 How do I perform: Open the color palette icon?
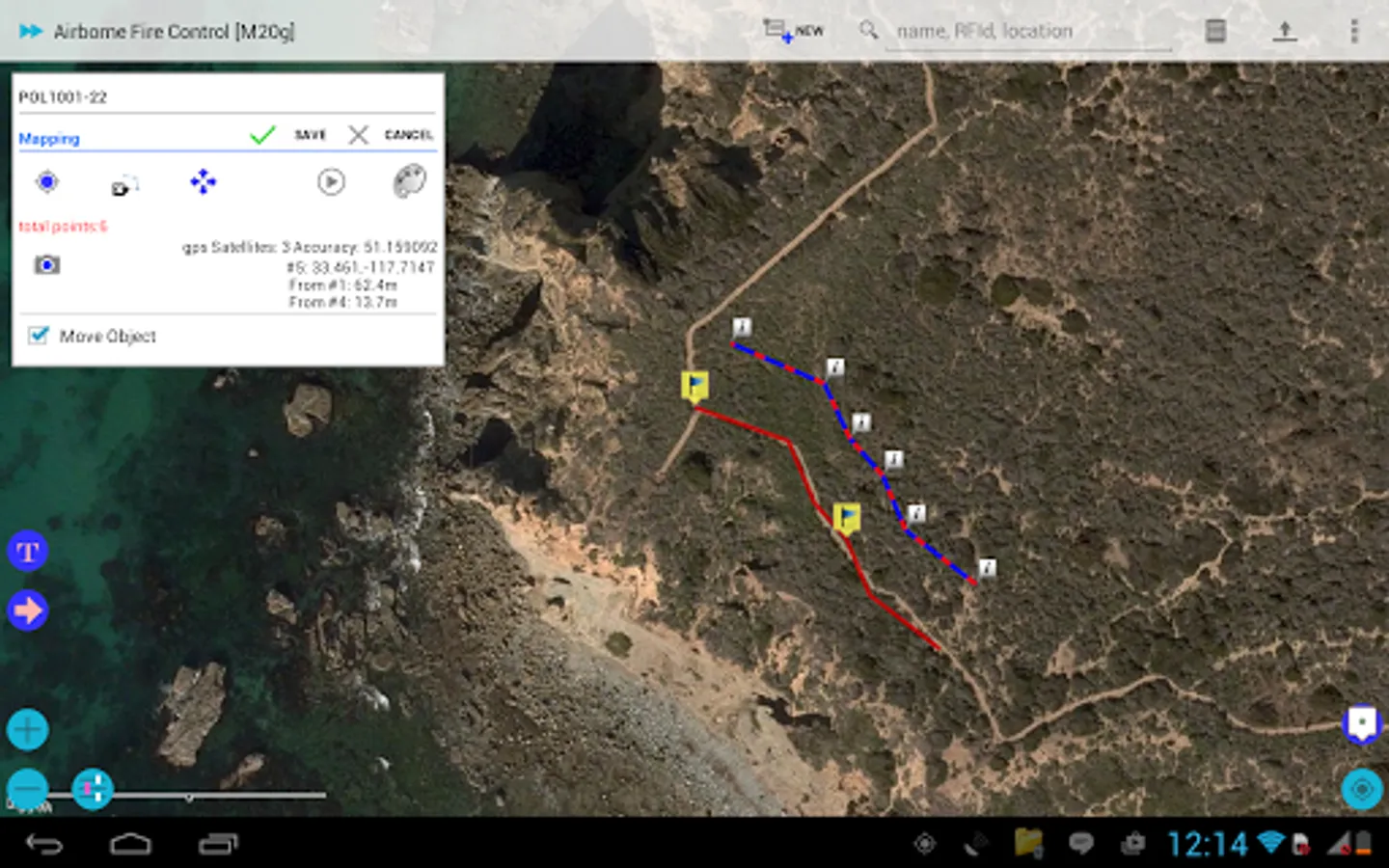[x=409, y=181]
